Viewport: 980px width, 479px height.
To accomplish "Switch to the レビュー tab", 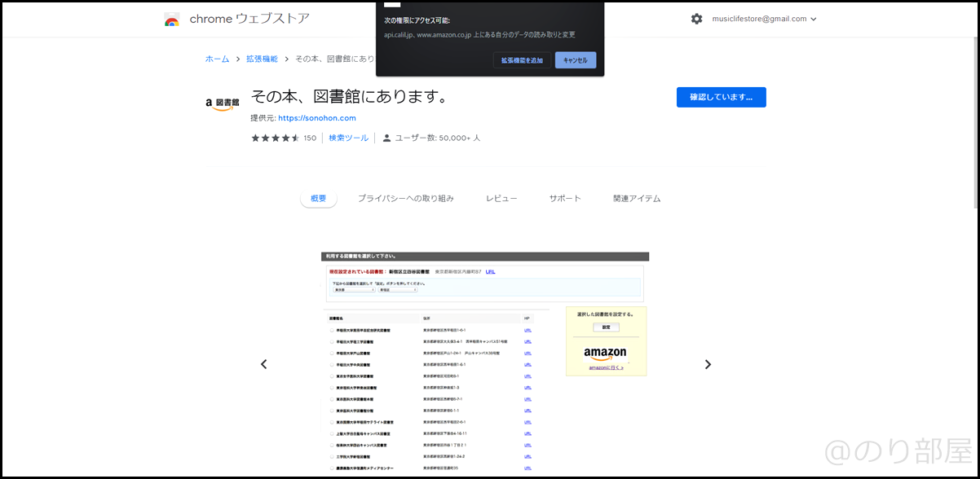I will [501, 199].
